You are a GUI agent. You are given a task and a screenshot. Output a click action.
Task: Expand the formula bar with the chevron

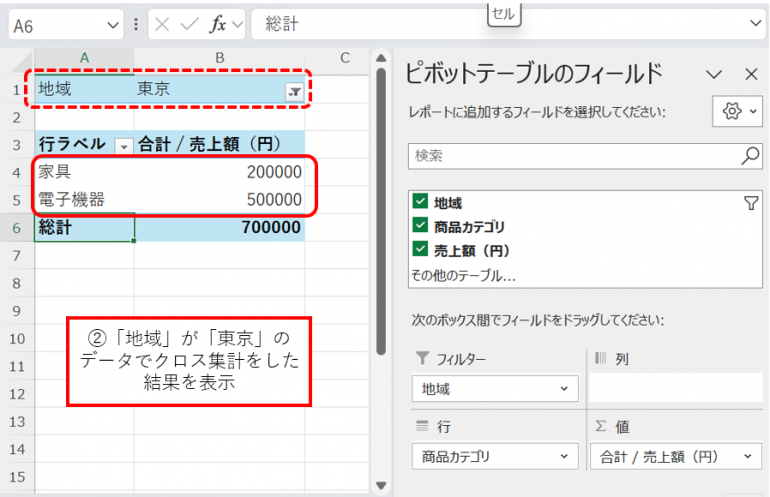[x=755, y=25]
